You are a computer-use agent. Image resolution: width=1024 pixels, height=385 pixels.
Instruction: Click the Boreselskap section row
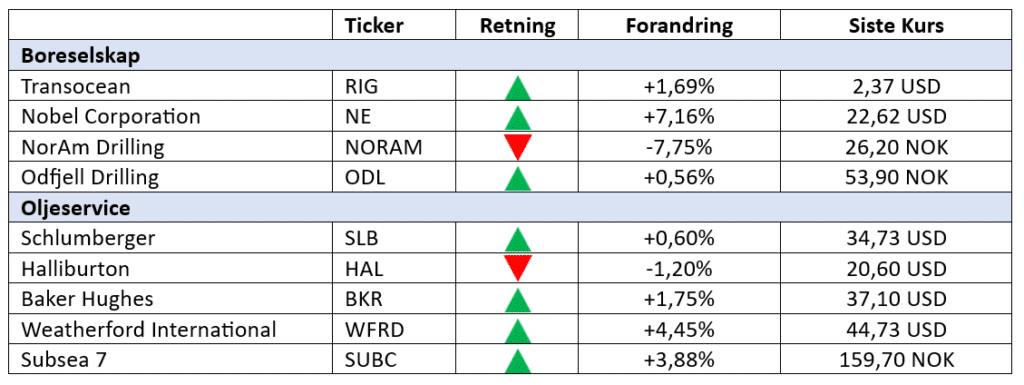pos(505,56)
